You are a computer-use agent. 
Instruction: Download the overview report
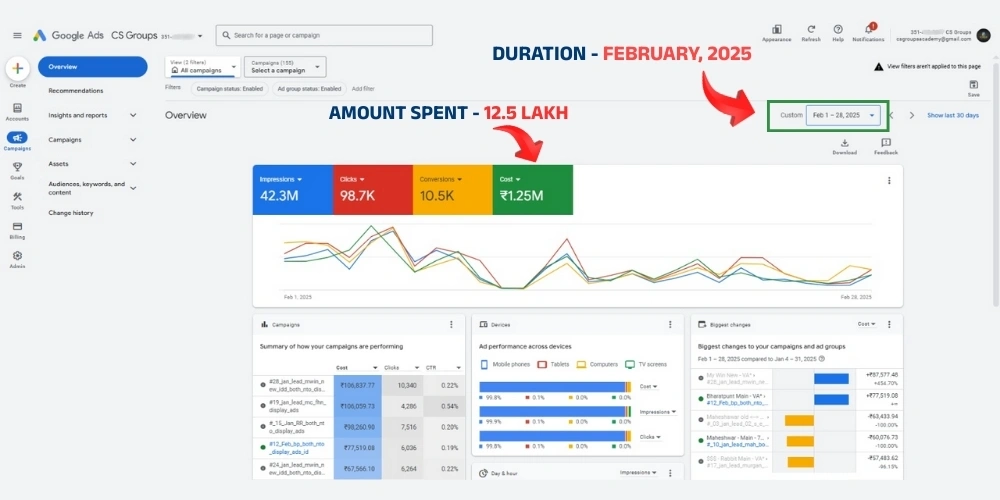tap(844, 144)
